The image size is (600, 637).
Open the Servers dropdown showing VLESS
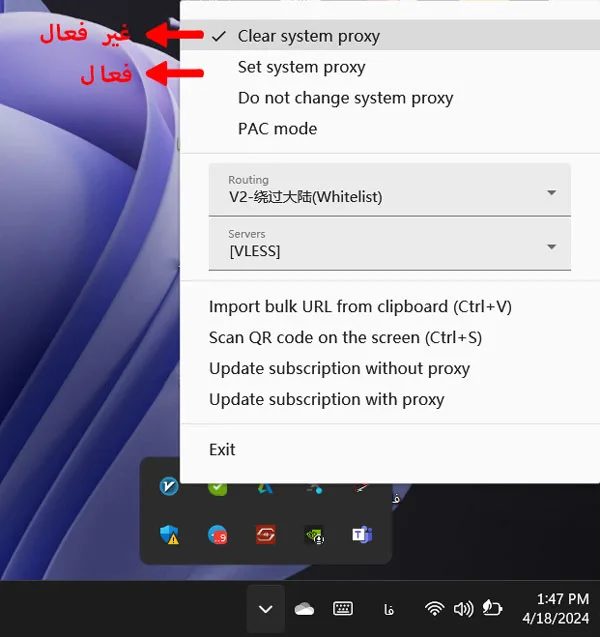389,244
